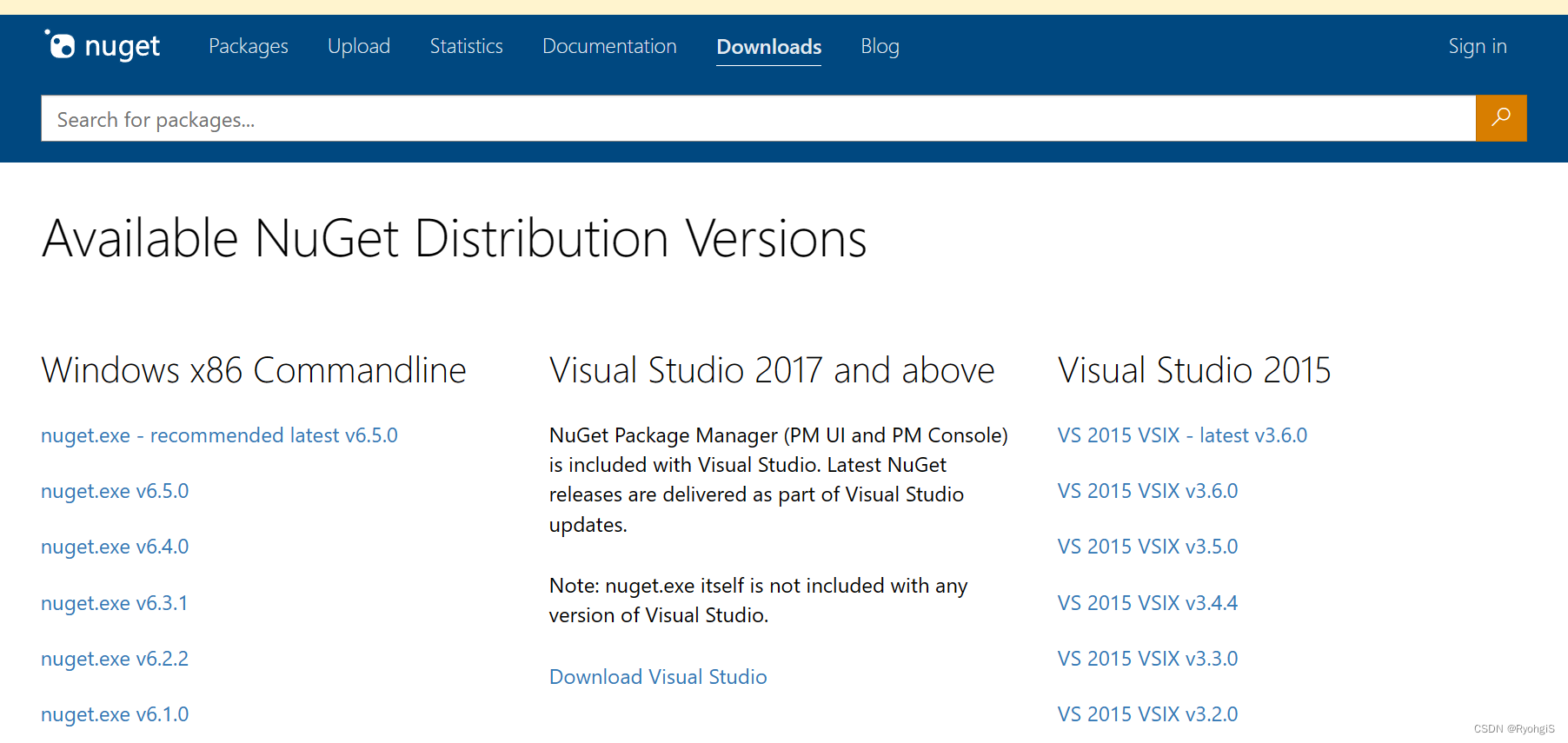This screenshot has height=743, width=1568.
Task: Click the VS 2015 VSIX v3.5.0 link
Action: 1147,547
